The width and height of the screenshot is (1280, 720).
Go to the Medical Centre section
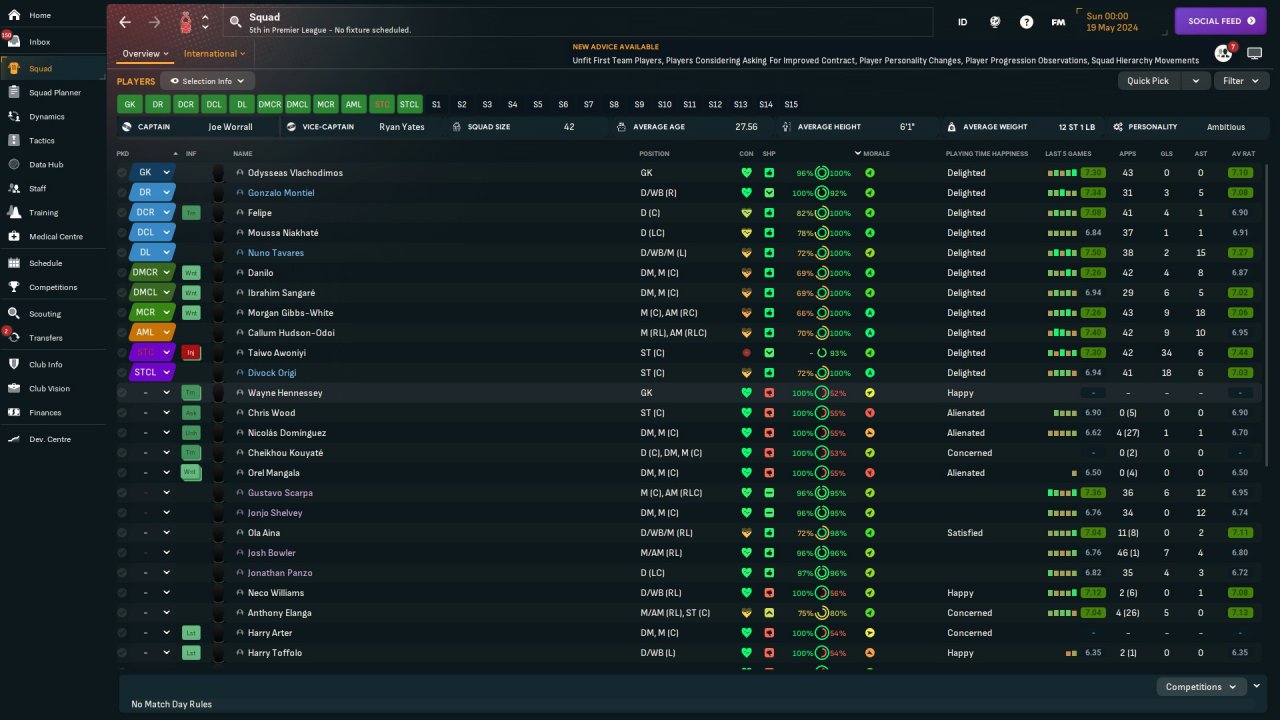pos(55,237)
